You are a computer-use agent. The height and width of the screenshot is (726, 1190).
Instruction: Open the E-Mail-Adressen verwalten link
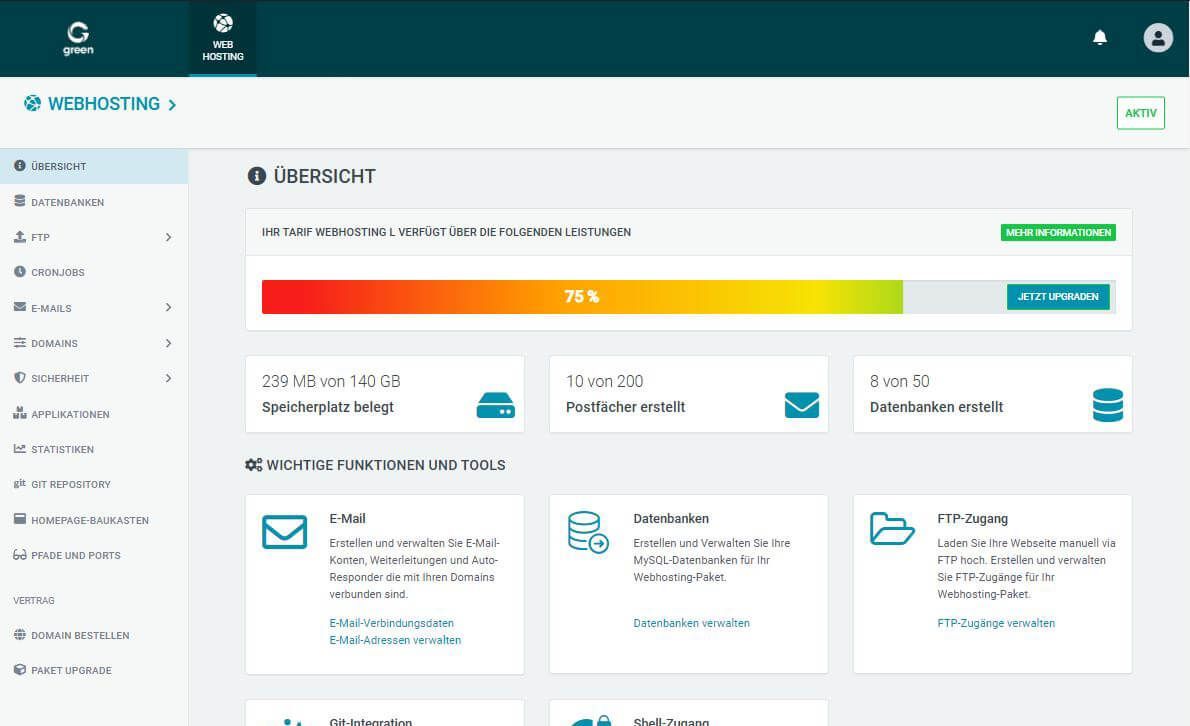coord(395,640)
